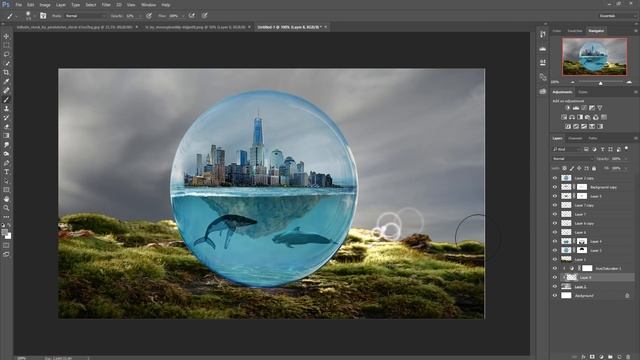Viewport: 640px width, 360px height.
Task: Open the Flow dropdown arrow
Action: 183,16
